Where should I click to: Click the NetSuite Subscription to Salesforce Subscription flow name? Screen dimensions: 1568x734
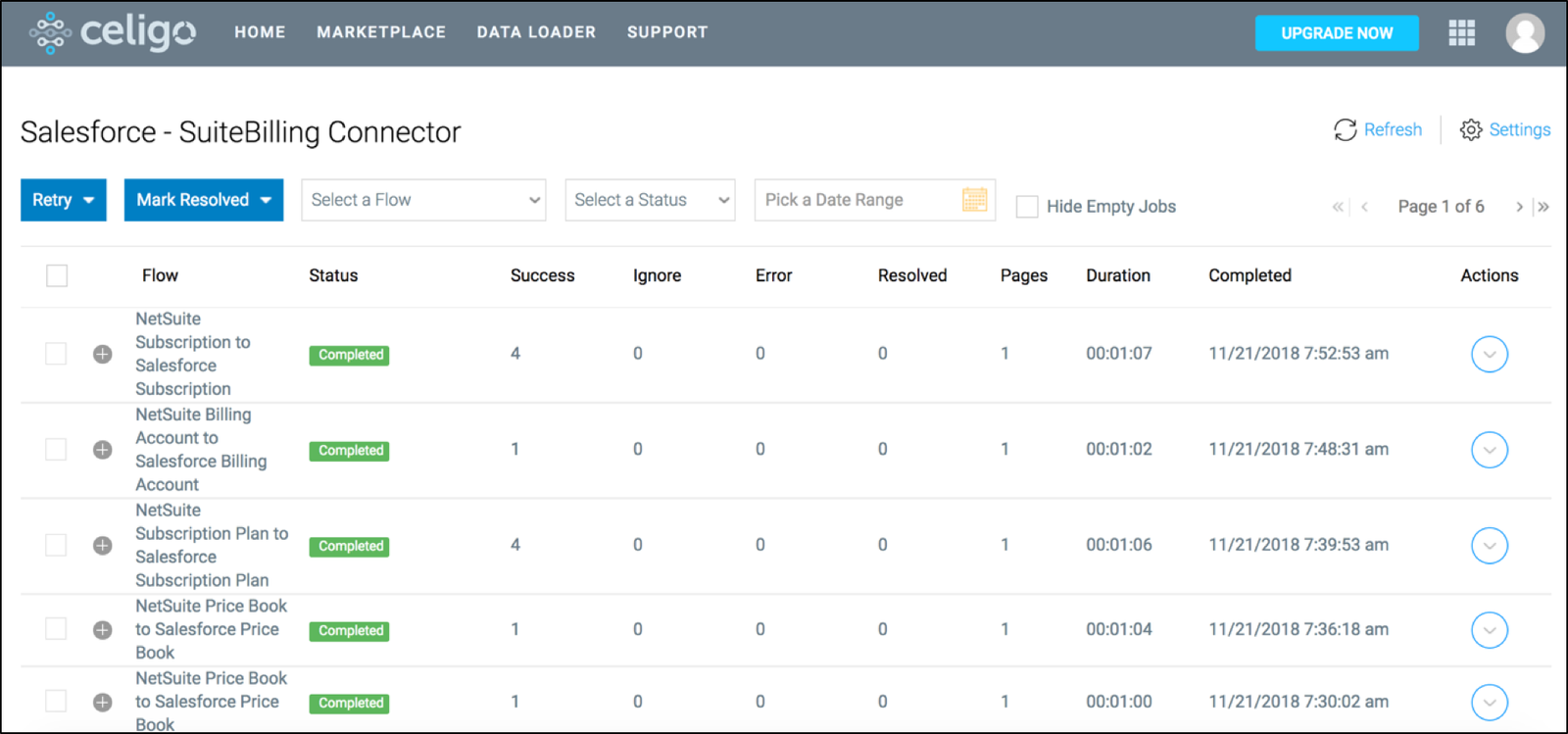(193, 354)
